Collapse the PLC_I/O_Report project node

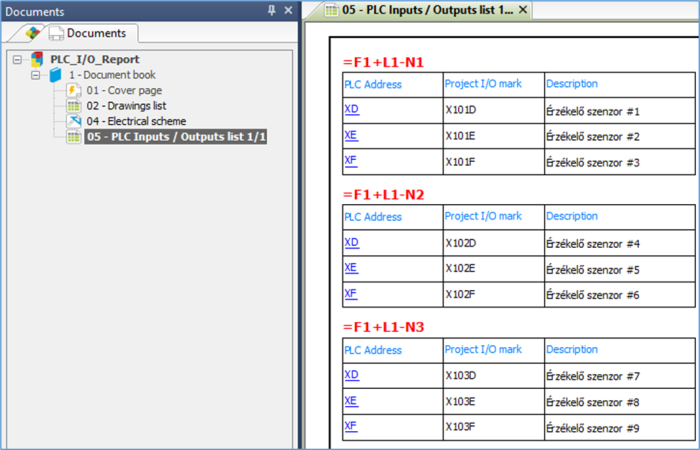coord(17,59)
